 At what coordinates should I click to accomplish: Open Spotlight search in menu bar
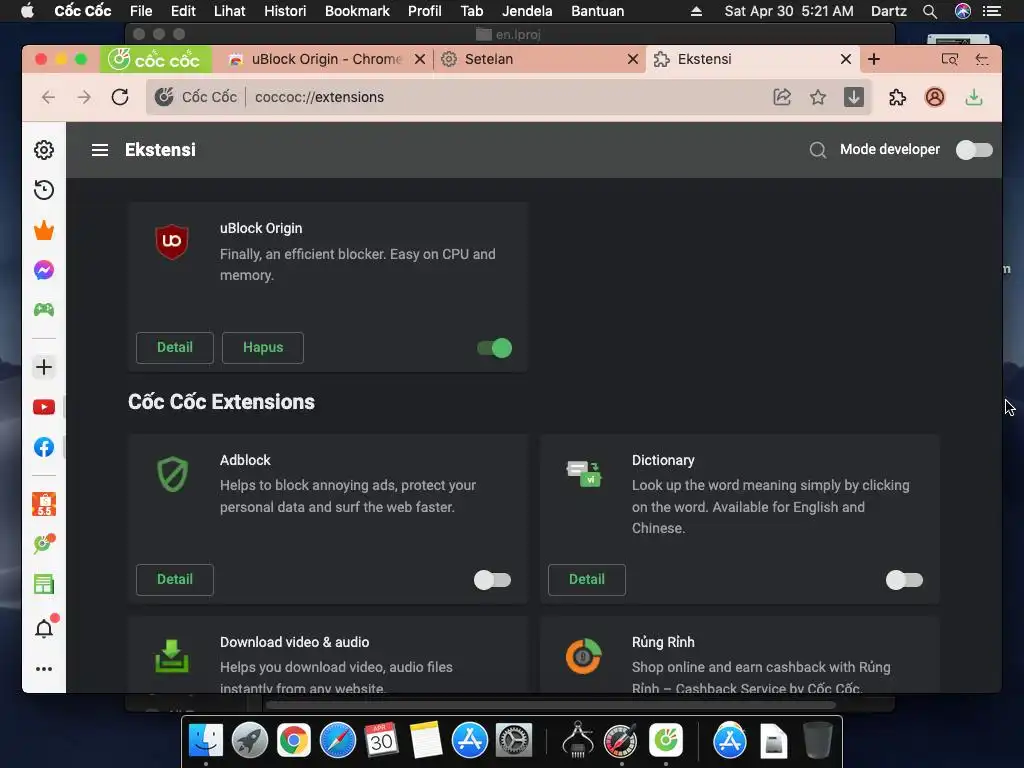[929, 11]
